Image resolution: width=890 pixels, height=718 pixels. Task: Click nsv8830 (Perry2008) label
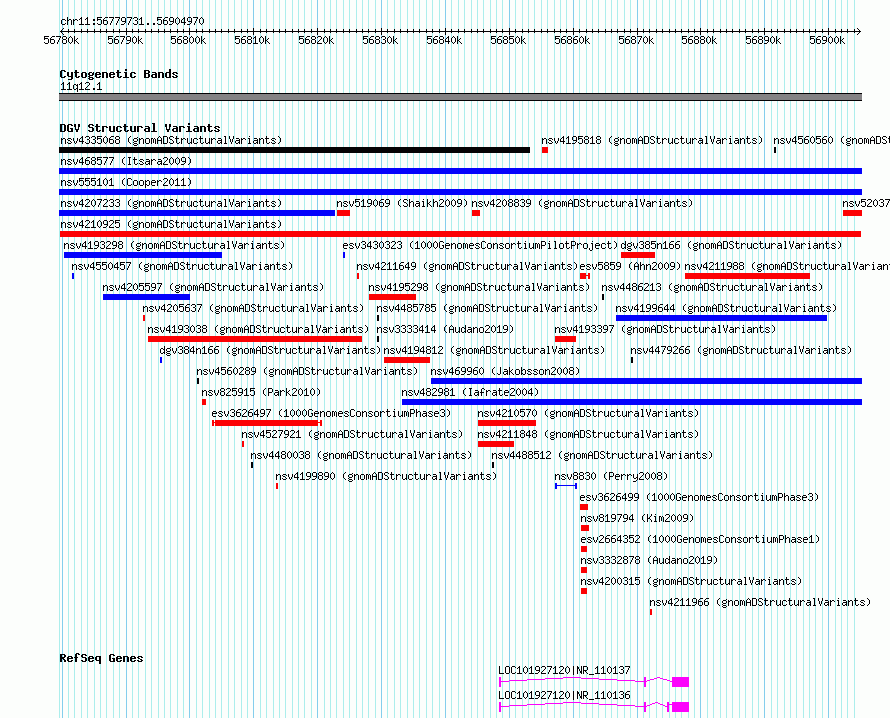coord(611,476)
